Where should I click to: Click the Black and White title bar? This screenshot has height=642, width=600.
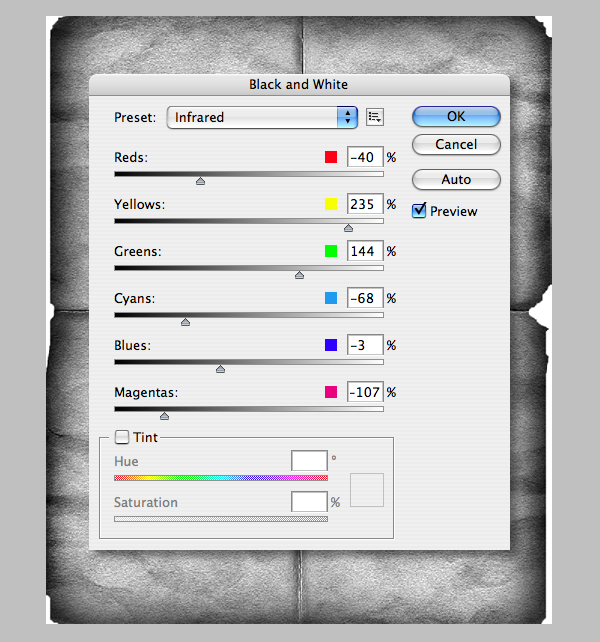point(299,85)
